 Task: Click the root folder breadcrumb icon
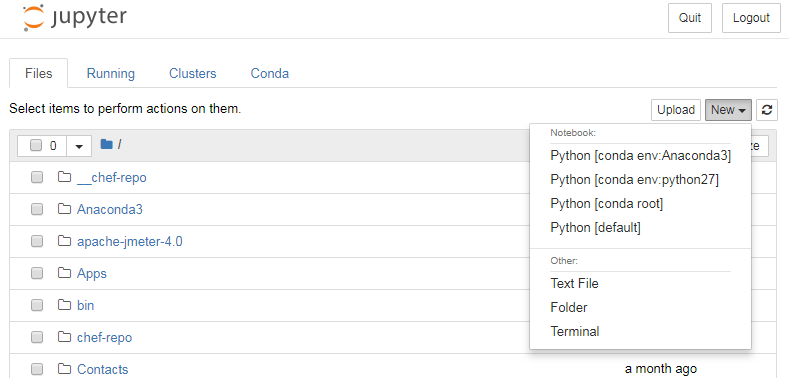(x=106, y=144)
